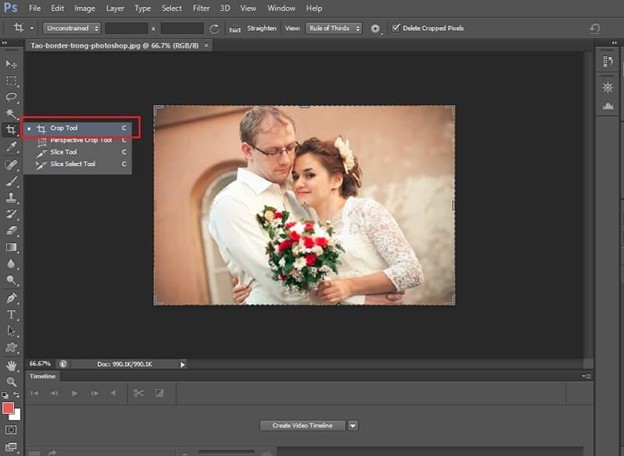Open the Adjustments panel icon
The height and width of the screenshot is (456, 624).
pos(607,87)
